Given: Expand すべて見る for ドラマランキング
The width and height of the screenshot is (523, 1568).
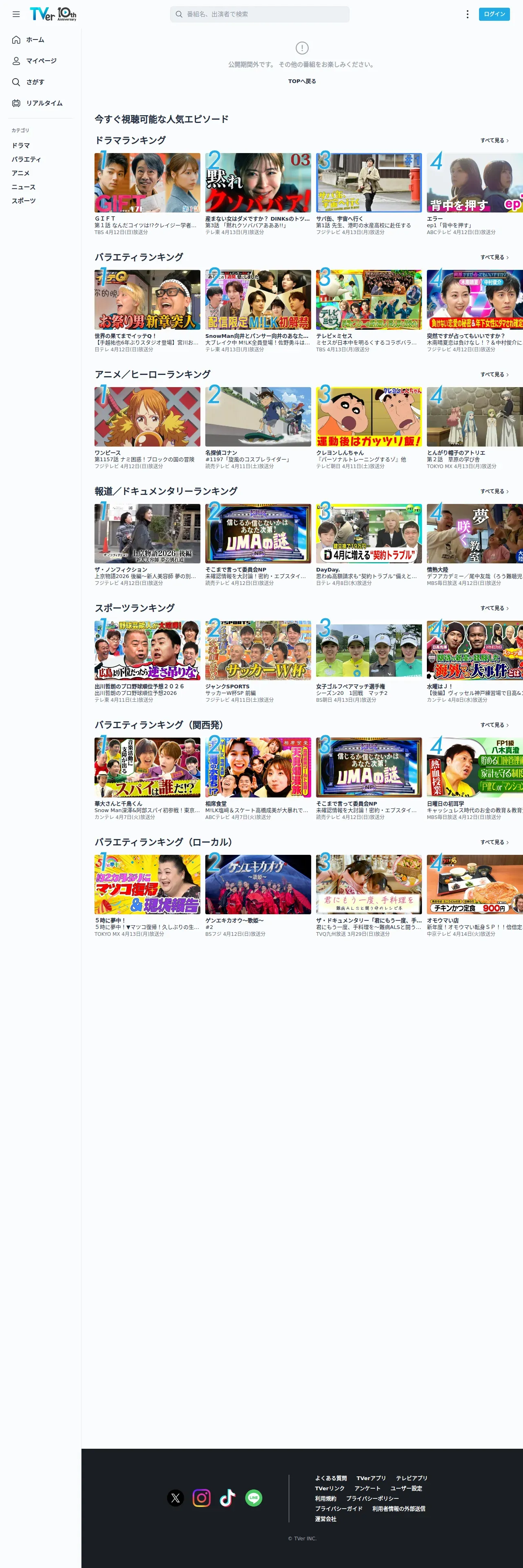Looking at the screenshot, I should (494, 140).
